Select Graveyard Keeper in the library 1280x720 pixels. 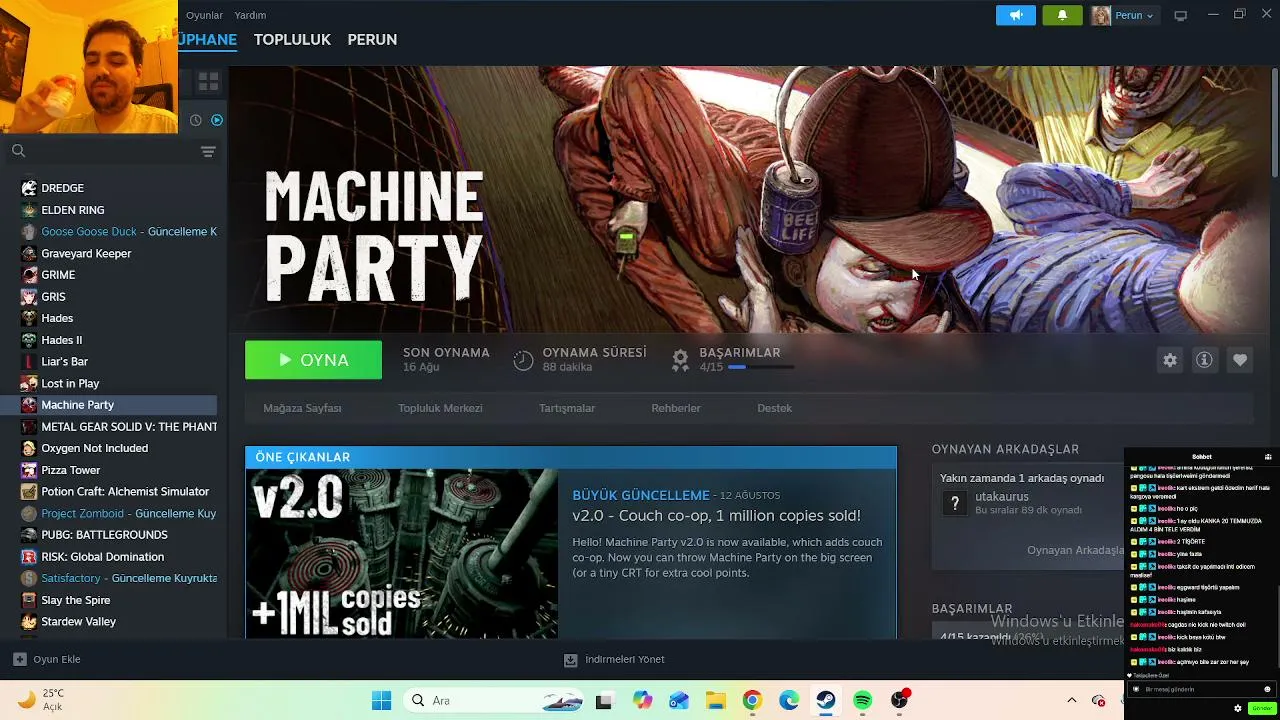[x=86, y=254]
